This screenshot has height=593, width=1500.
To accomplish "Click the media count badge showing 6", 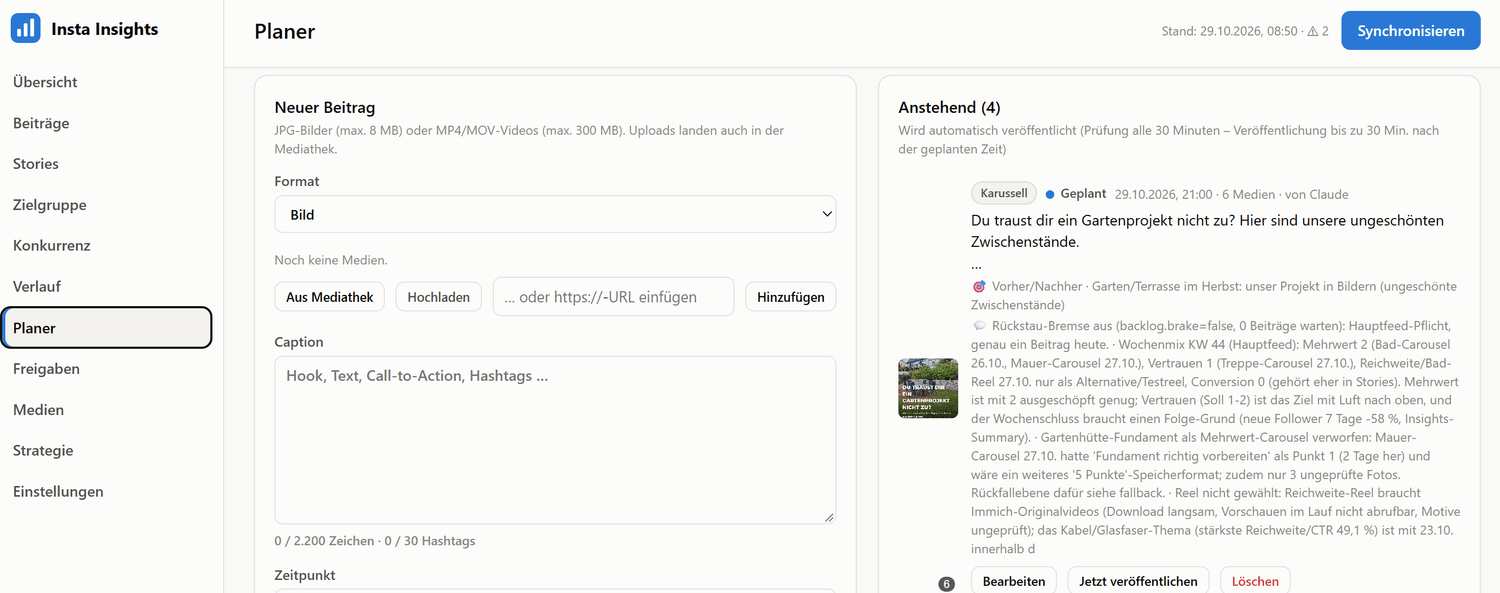I will [947, 584].
